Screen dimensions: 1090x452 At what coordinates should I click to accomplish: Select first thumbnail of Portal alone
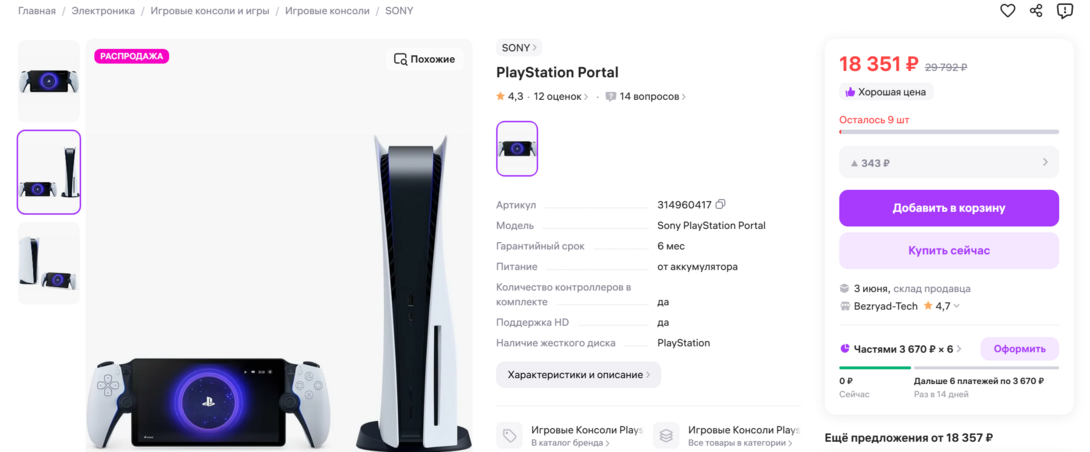(49, 81)
